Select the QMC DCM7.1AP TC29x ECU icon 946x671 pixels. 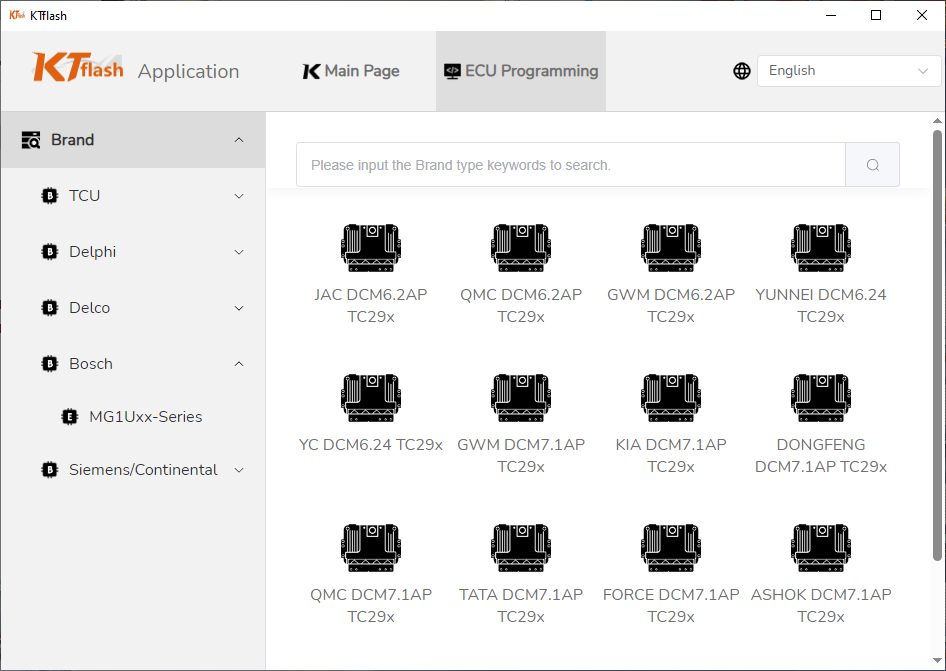[x=370, y=547]
